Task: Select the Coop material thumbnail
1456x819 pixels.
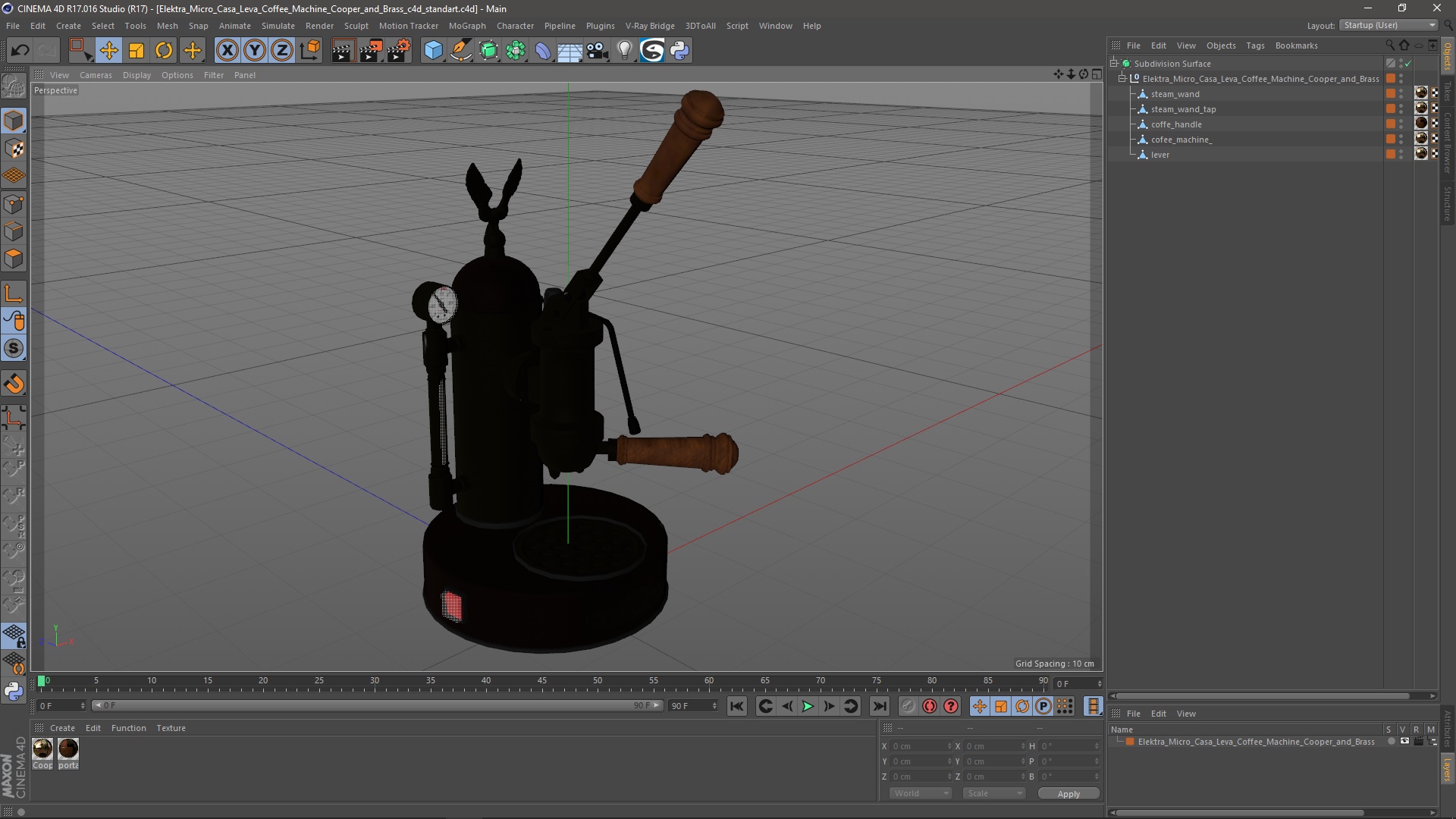Action: click(x=43, y=749)
